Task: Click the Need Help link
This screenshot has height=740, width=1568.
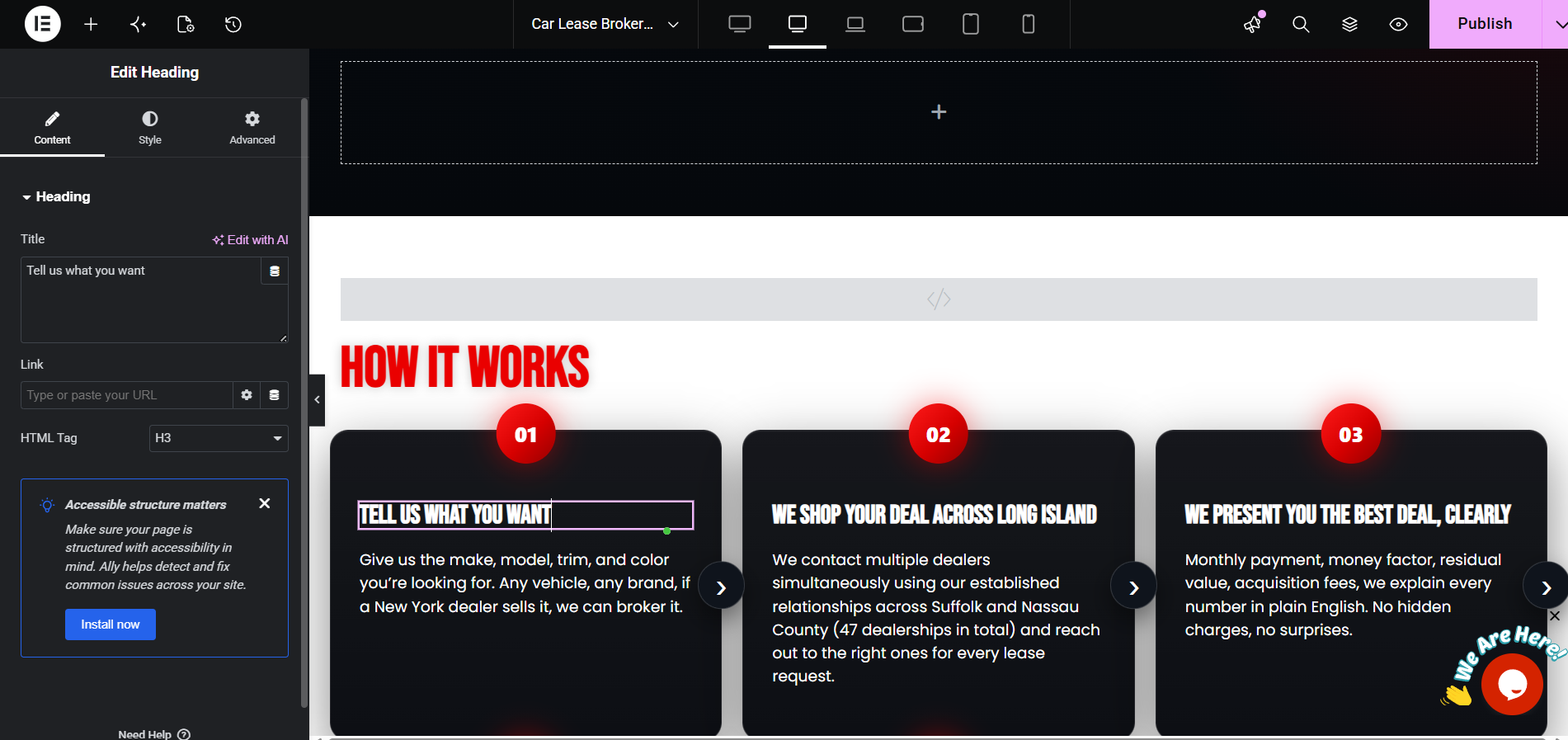Action: (x=153, y=734)
